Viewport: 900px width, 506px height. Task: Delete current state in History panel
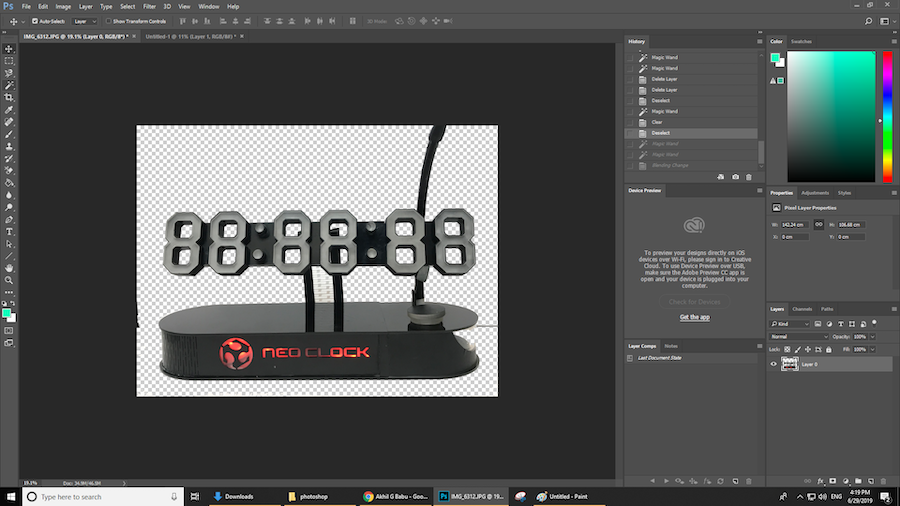tap(748, 177)
